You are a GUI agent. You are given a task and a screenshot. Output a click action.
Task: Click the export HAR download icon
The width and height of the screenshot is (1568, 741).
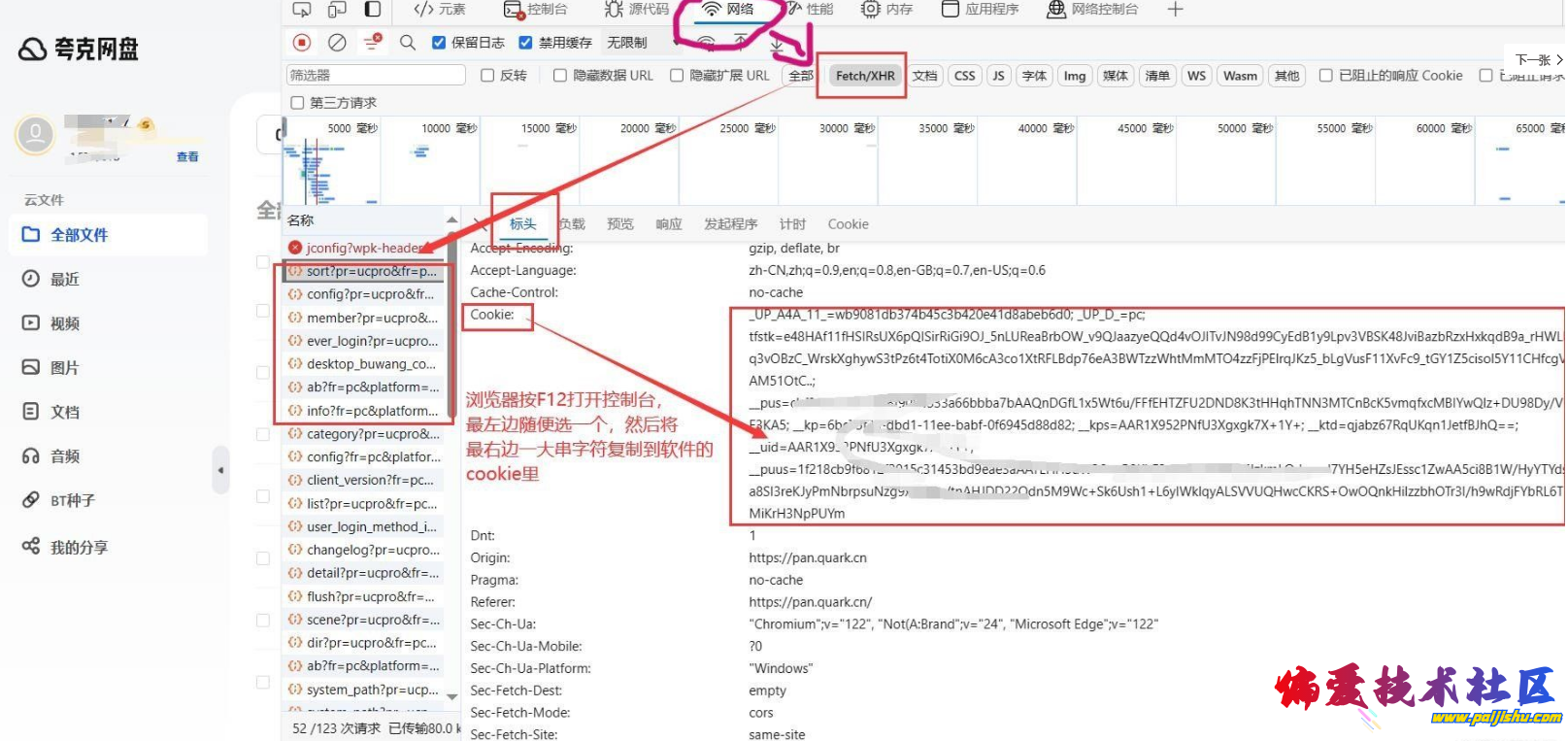point(777,44)
